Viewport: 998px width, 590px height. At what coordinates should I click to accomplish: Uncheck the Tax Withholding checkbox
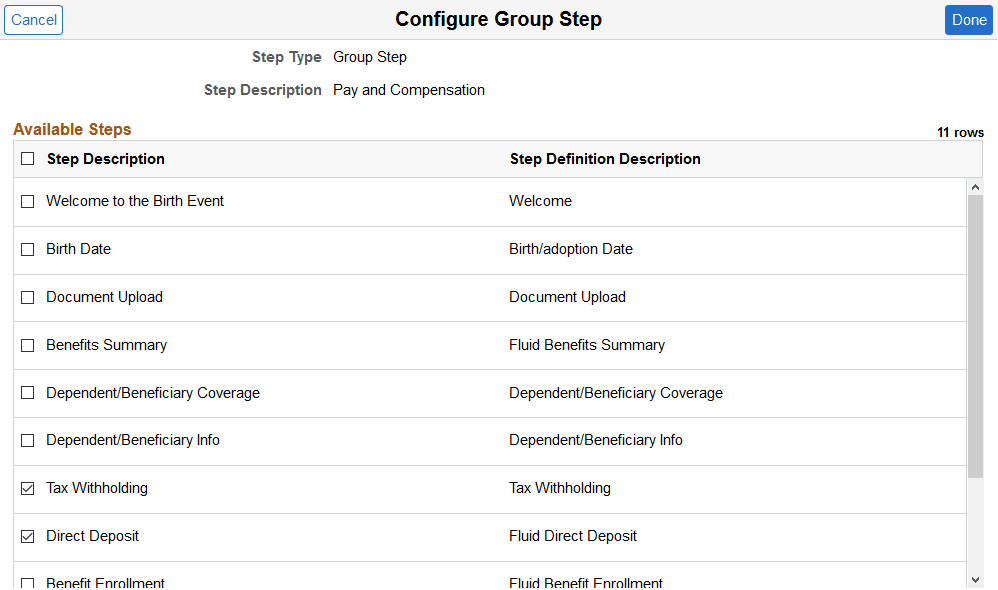click(27, 489)
